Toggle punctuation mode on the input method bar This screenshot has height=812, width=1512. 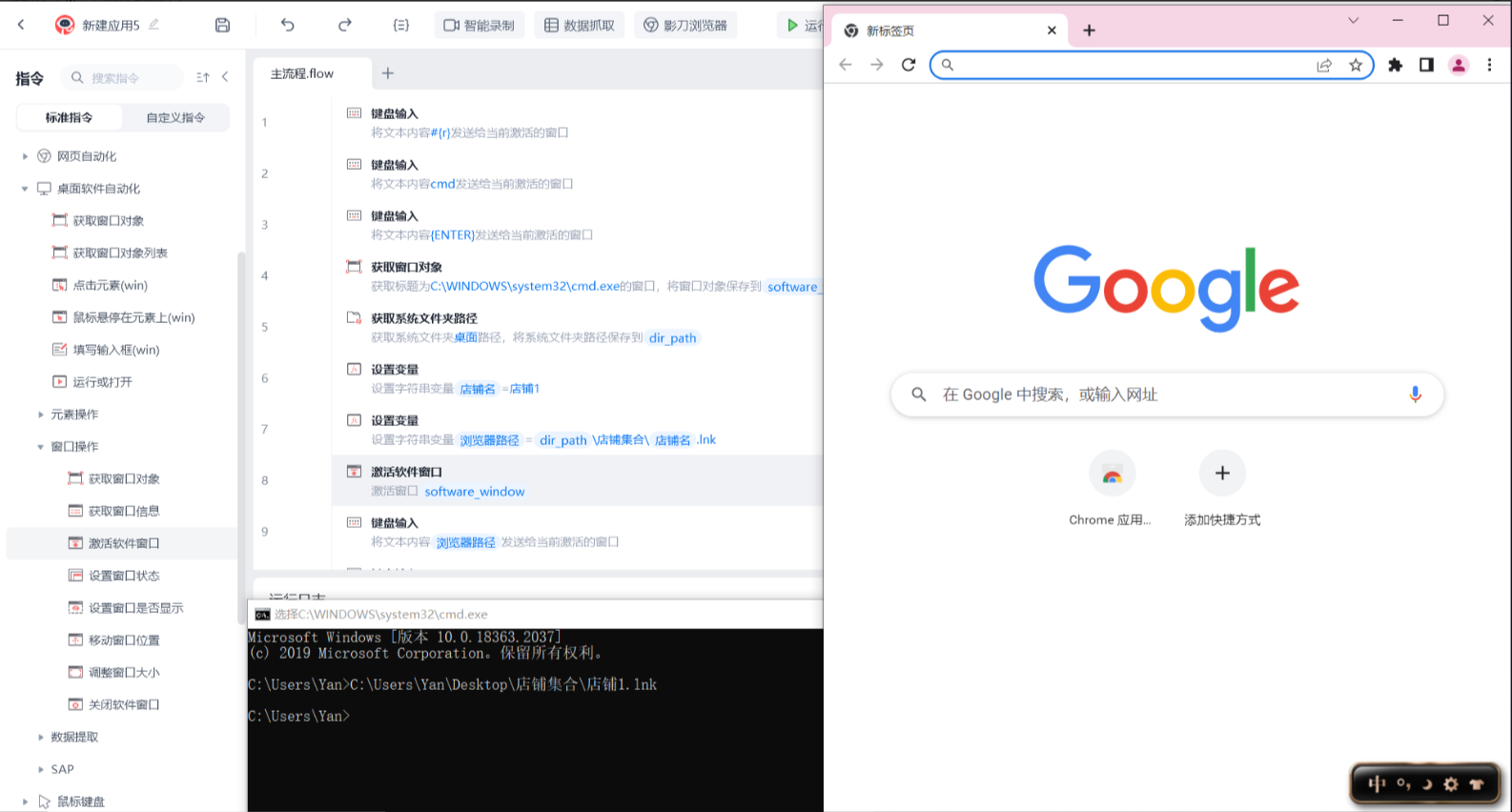click(1403, 784)
